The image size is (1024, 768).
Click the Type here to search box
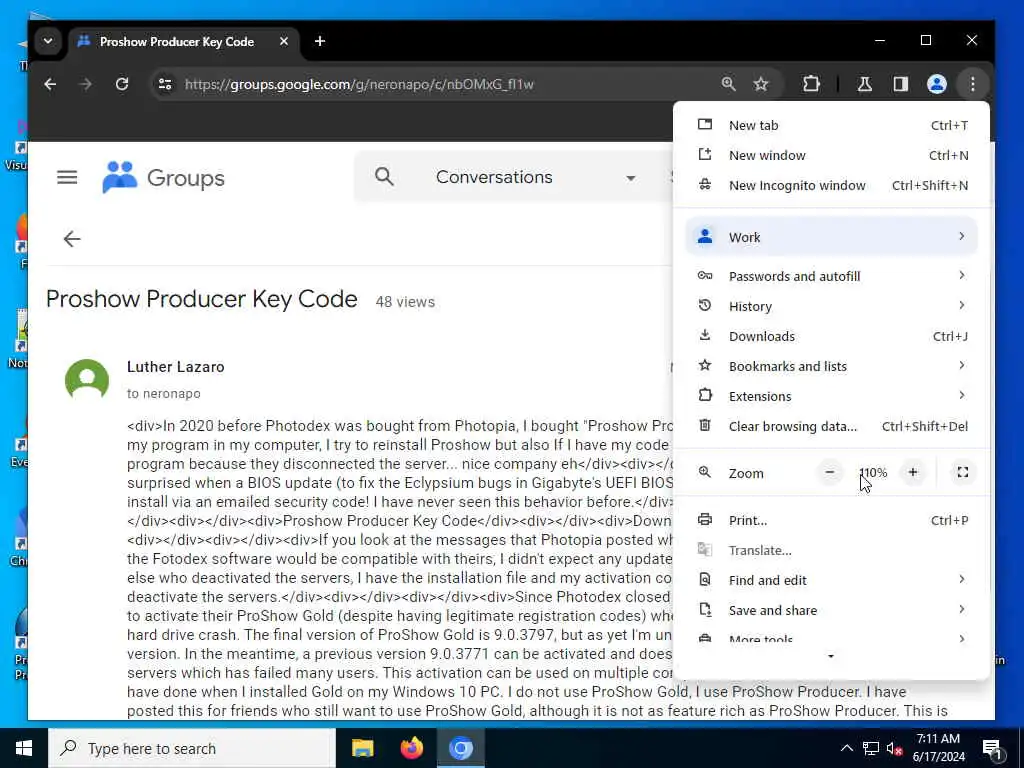point(192,748)
